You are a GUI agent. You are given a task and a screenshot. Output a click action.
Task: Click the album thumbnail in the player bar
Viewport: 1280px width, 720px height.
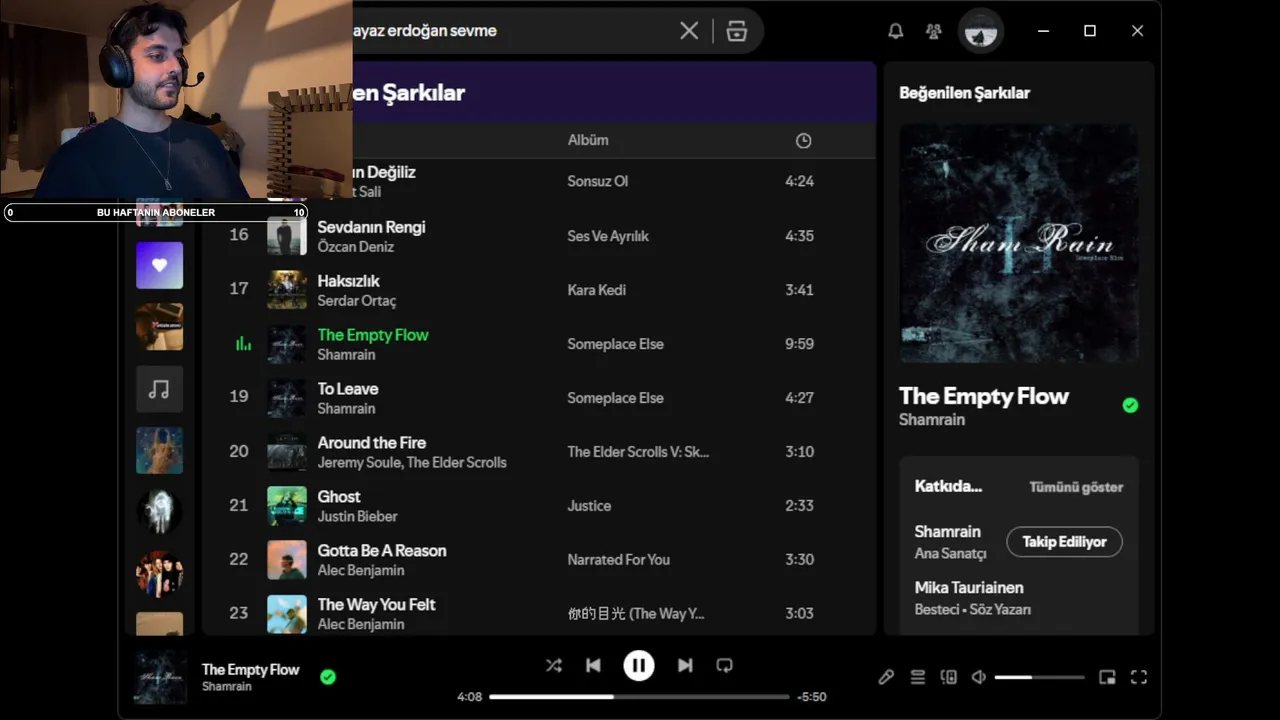coord(160,677)
